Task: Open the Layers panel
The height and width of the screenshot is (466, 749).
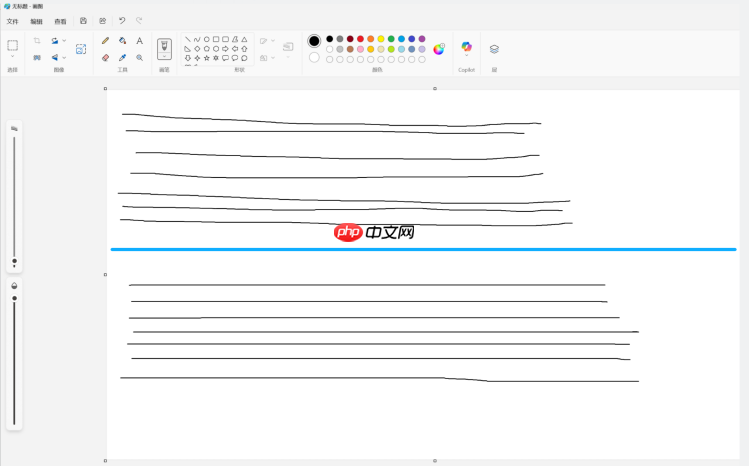Action: pos(494,48)
